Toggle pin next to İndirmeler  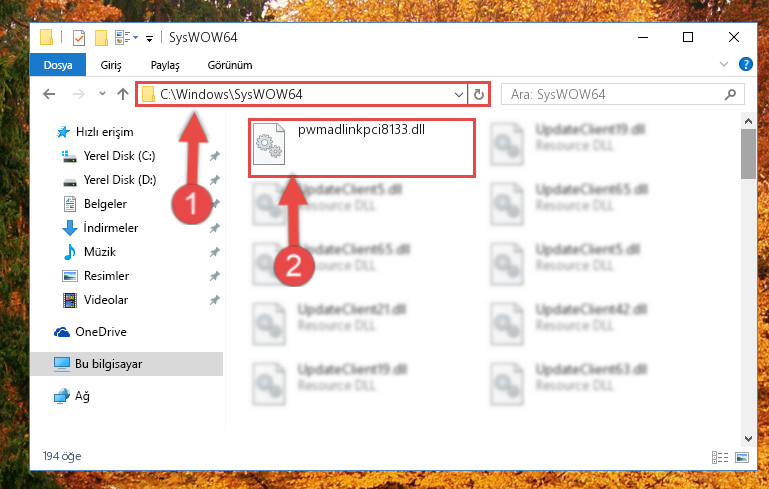pyautogui.click(x=214, y=228)
